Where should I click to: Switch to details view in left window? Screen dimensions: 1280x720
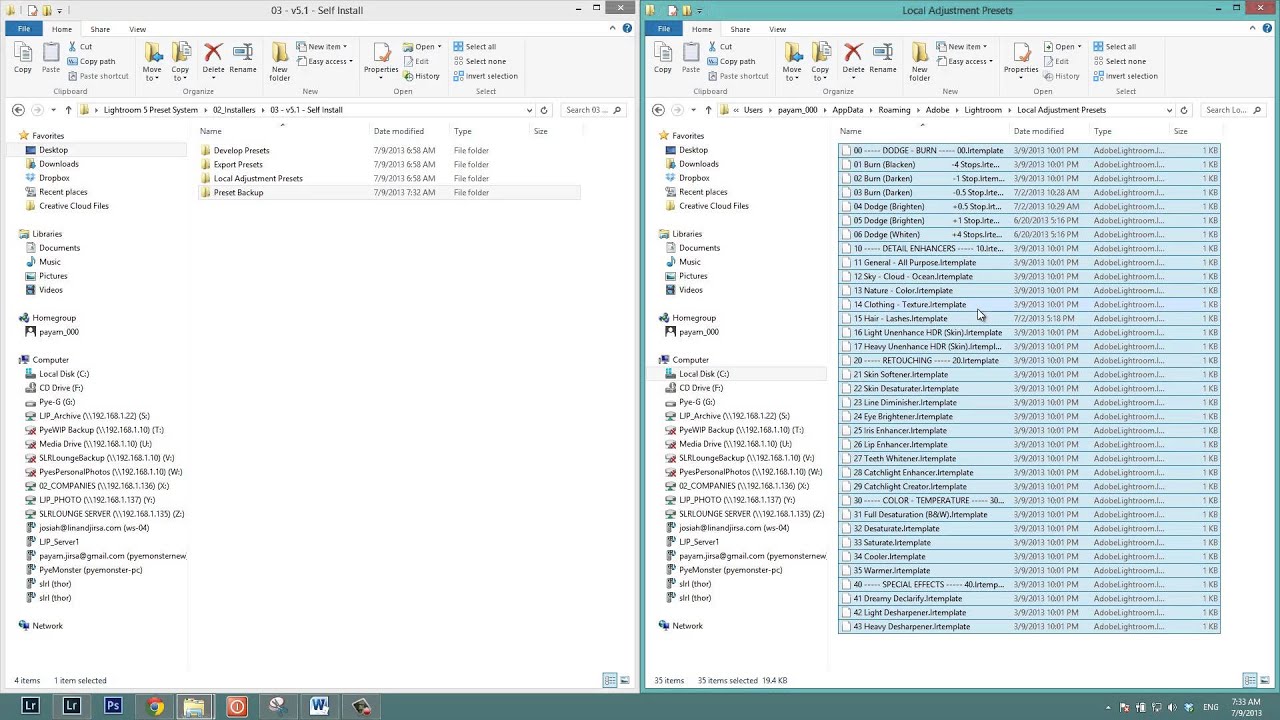609,680
